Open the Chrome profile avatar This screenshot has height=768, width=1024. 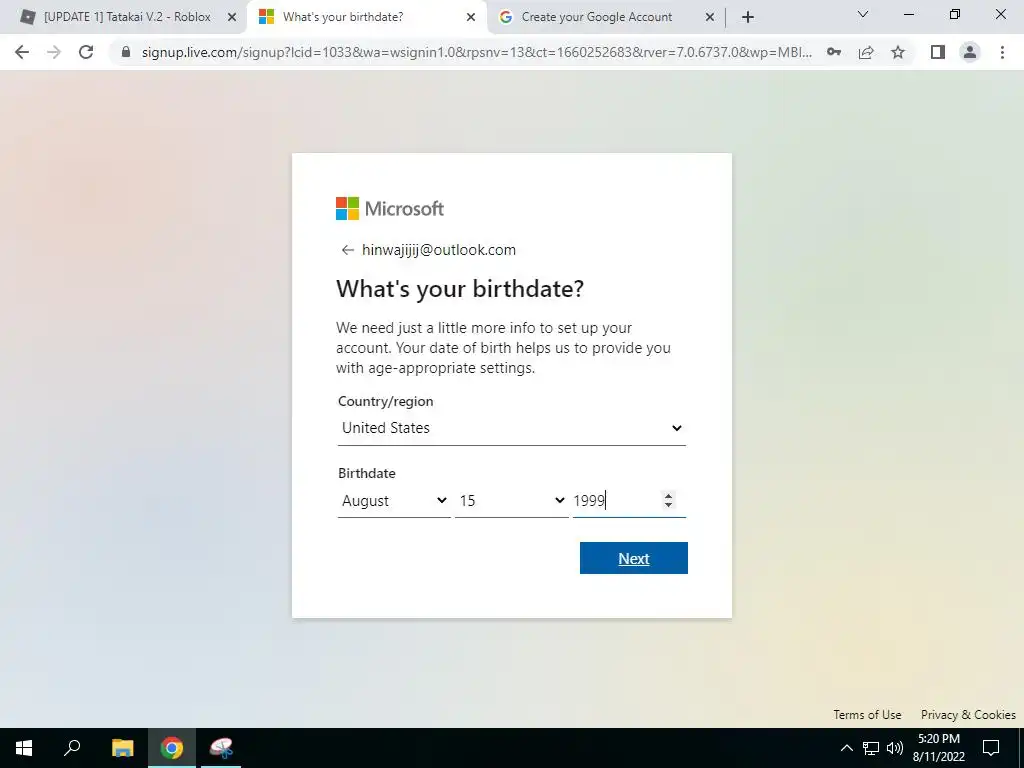970,52
